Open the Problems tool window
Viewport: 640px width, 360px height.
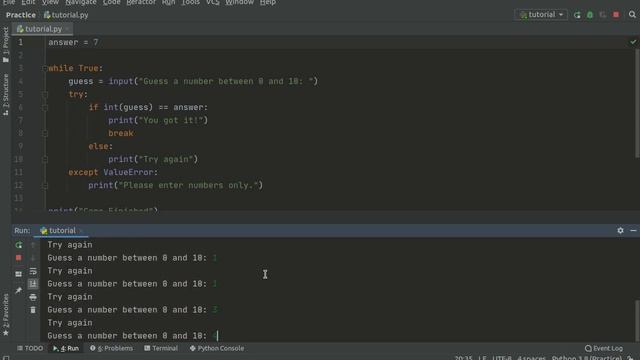pos(111,348)
